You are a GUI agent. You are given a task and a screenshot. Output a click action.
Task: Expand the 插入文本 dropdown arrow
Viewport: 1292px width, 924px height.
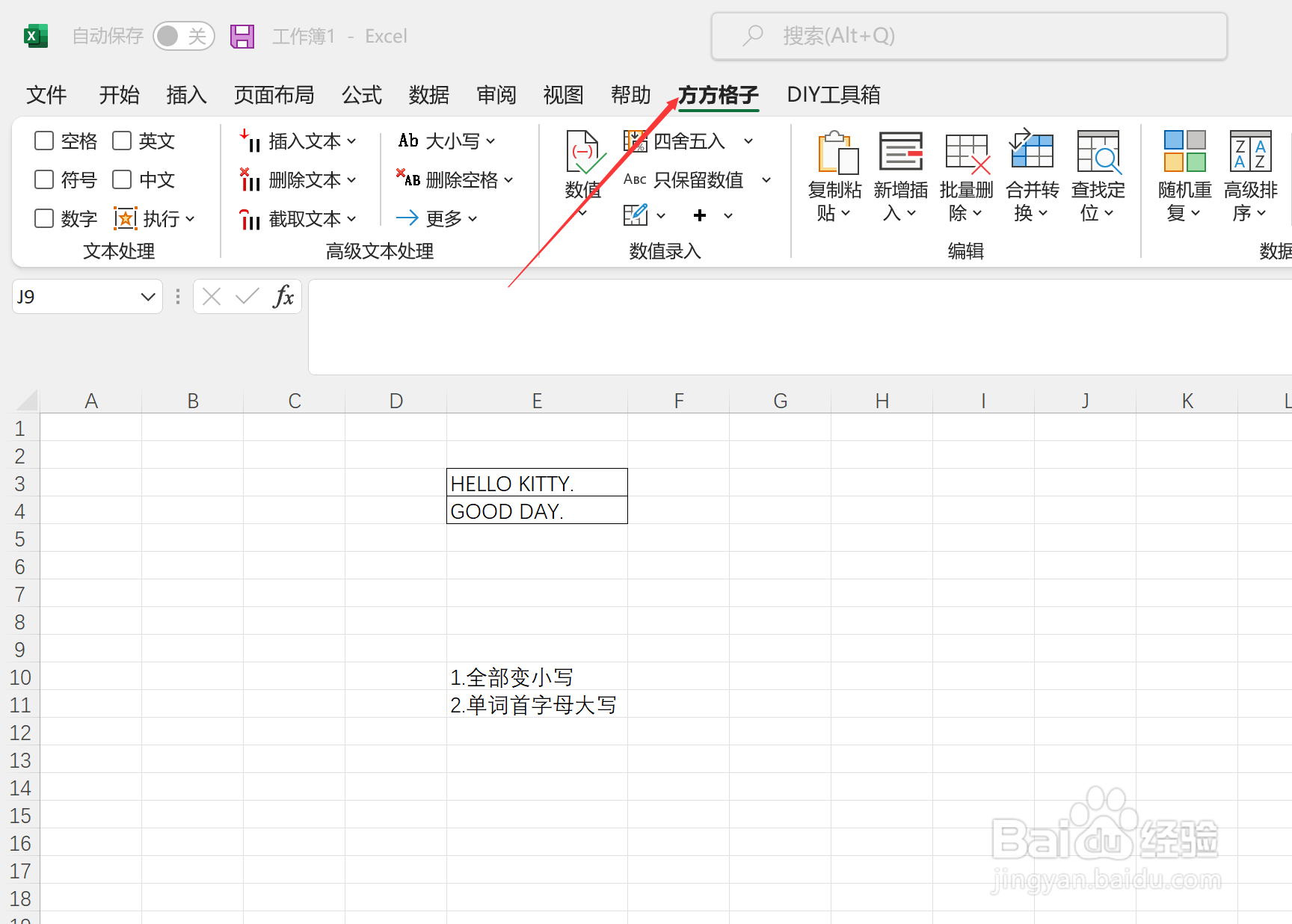pyautogui.click(x=351, y=141)
